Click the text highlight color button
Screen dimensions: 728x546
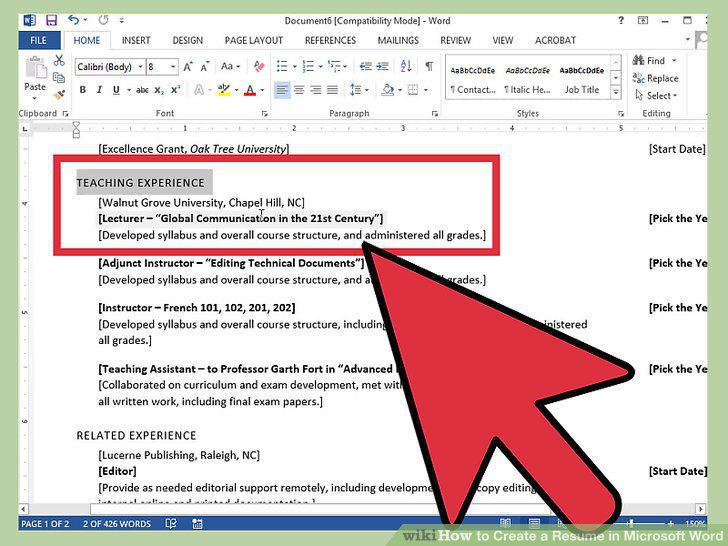tap(224, 90)
